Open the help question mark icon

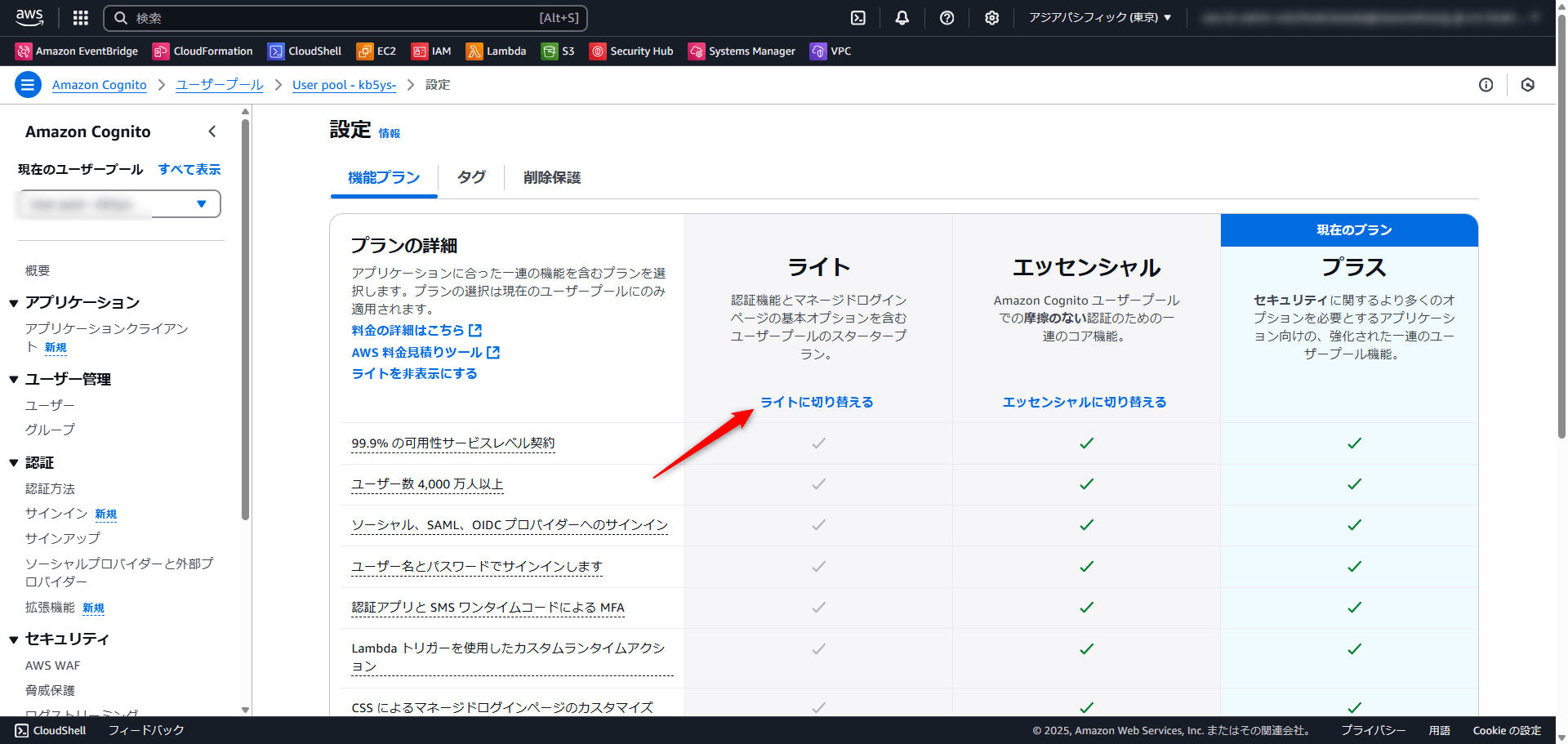(x=947, y=18)
